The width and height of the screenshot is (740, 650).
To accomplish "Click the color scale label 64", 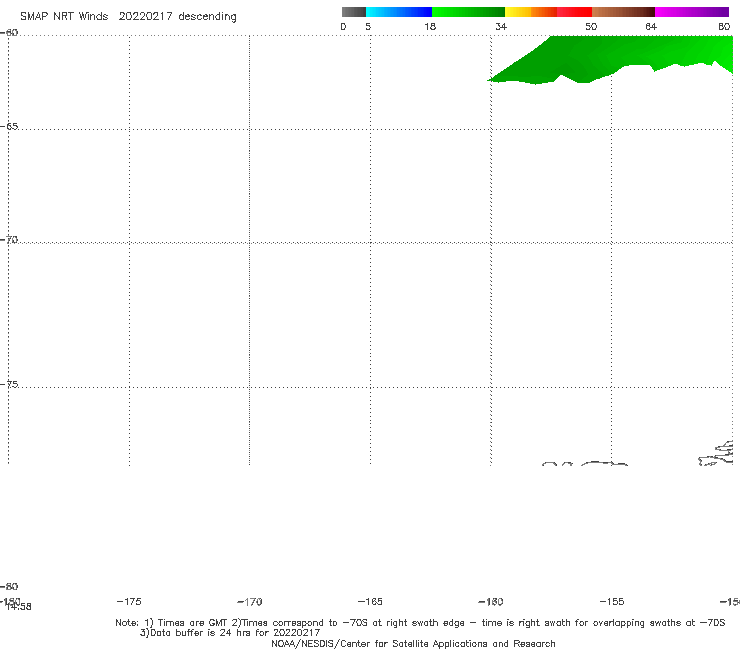I will click(x=651, y=27).
